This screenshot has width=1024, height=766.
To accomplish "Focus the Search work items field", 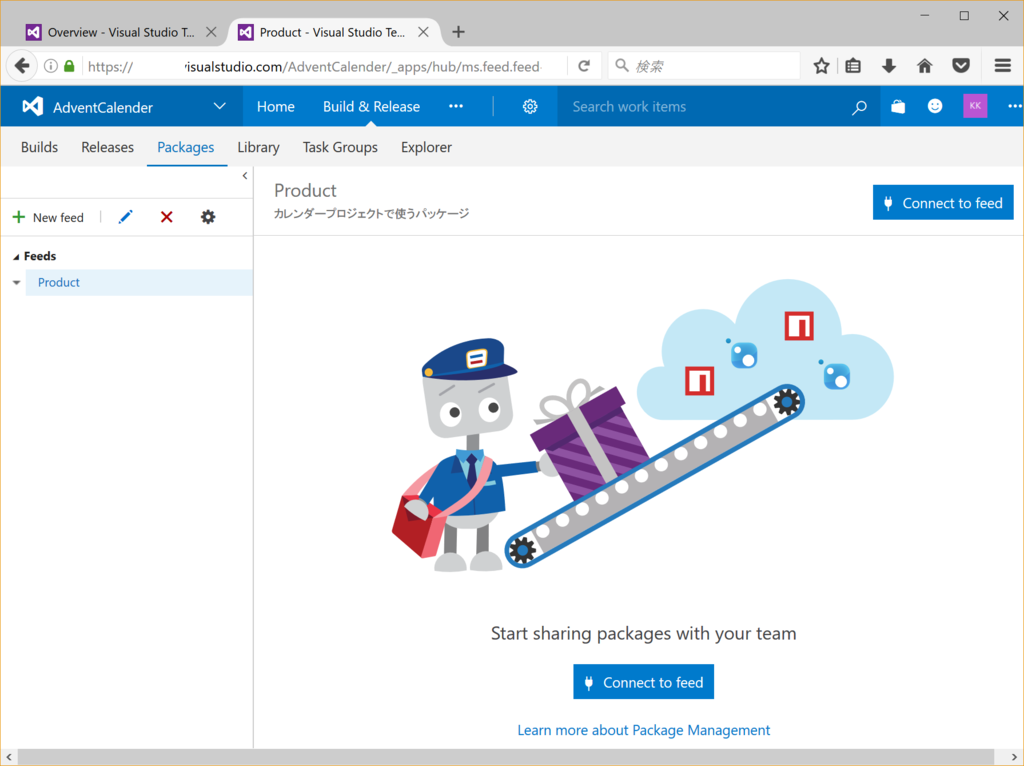I will point(704,106).
